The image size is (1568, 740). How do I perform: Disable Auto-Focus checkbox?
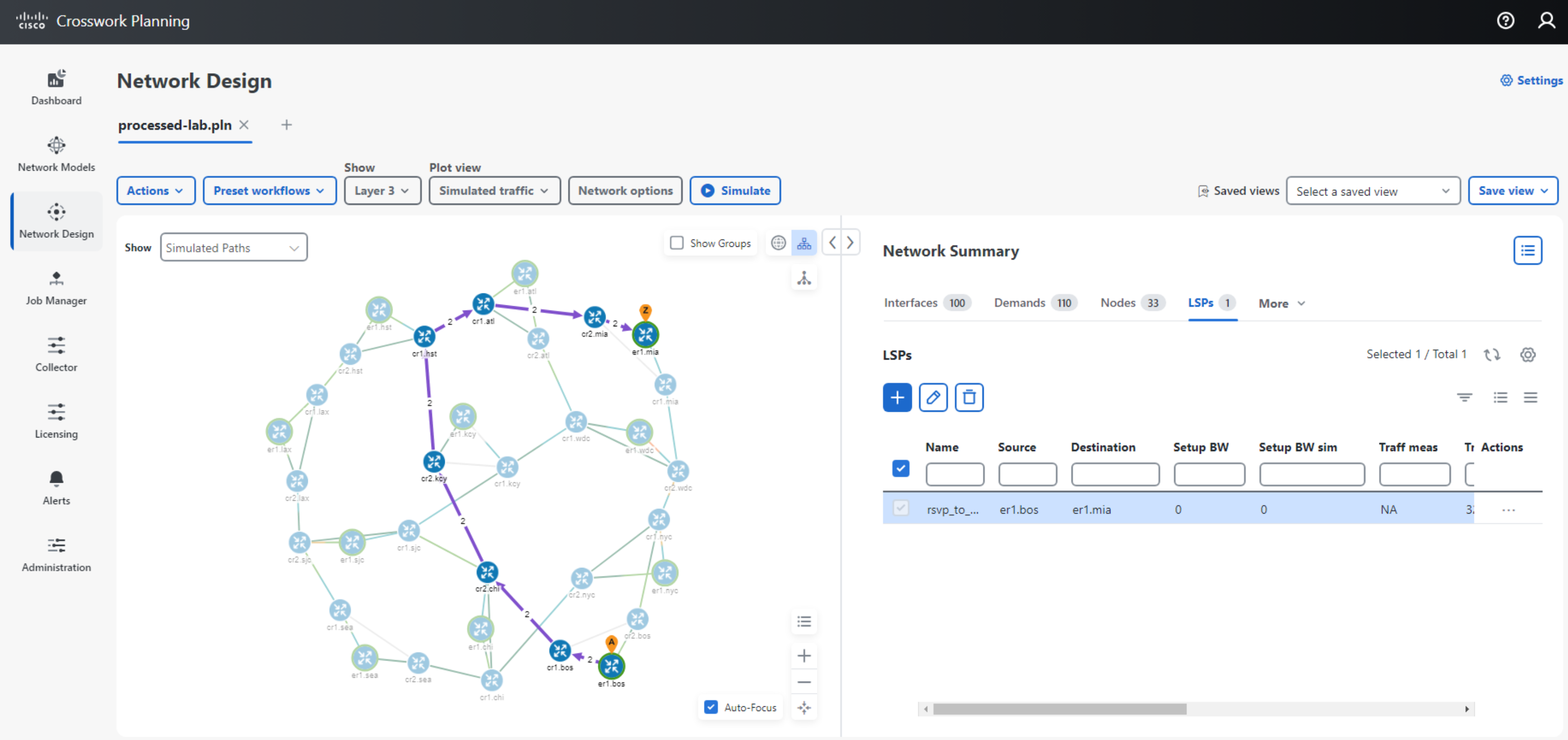click(710, 707)
